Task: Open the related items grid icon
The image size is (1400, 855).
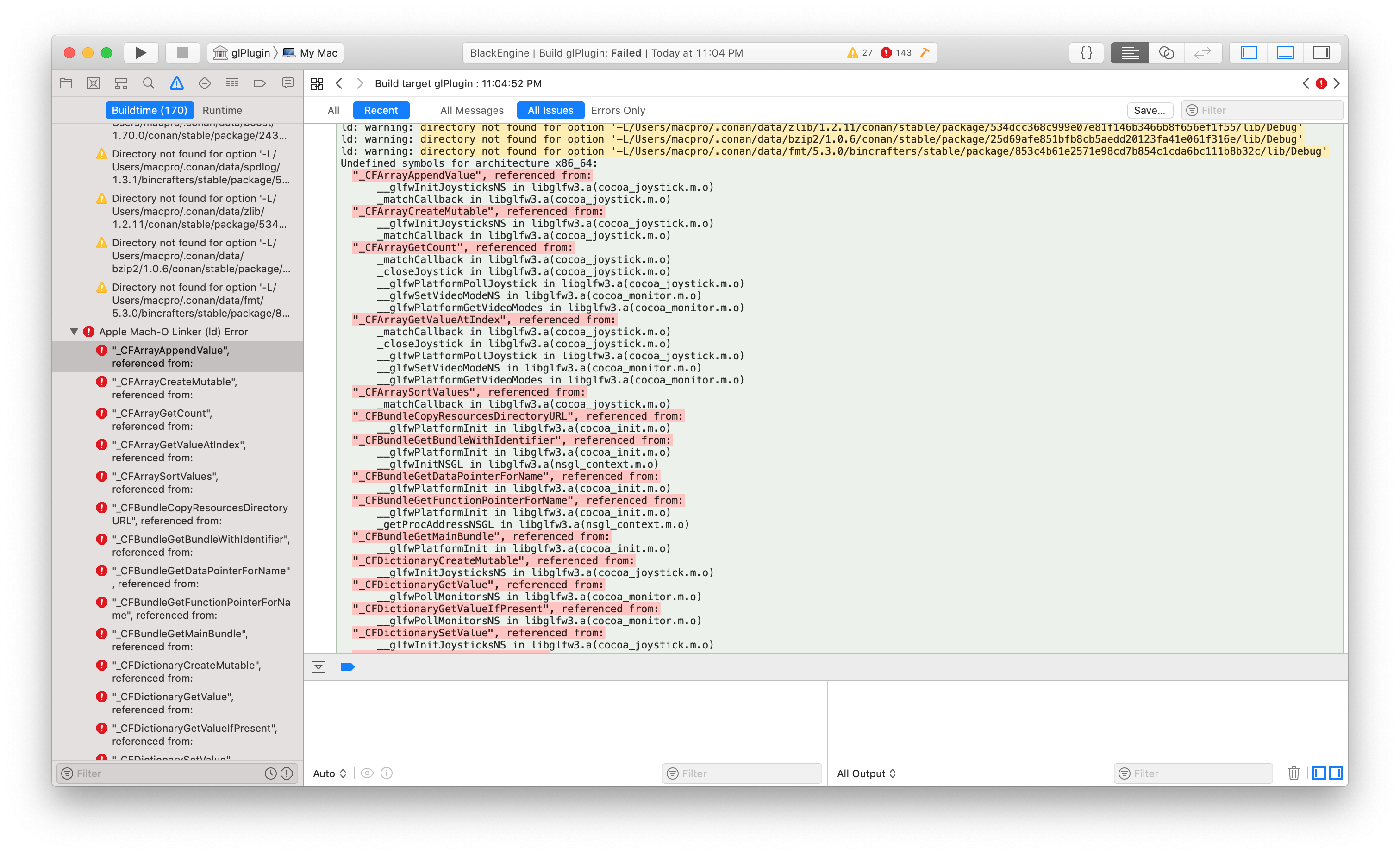Action: 317,83
